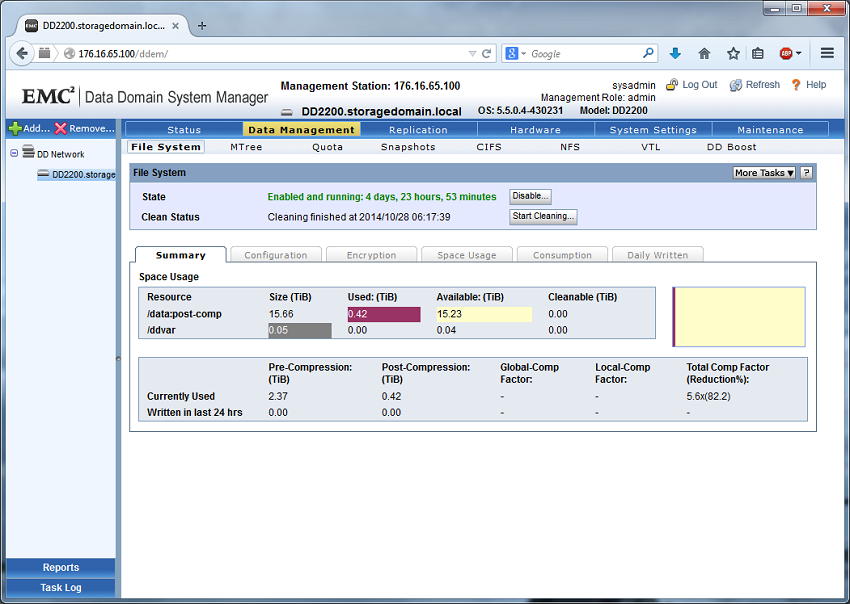Switch to the Maintenance tab
This screenshot has height=604, width=850.
pos(770,130)
